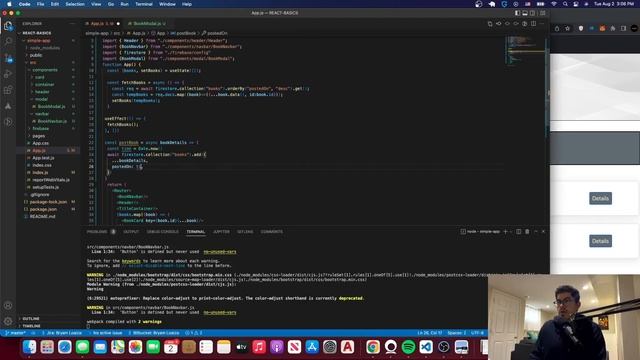Click the date and time in menu bar
The image size is (640, 360).
tap(613, 4)
